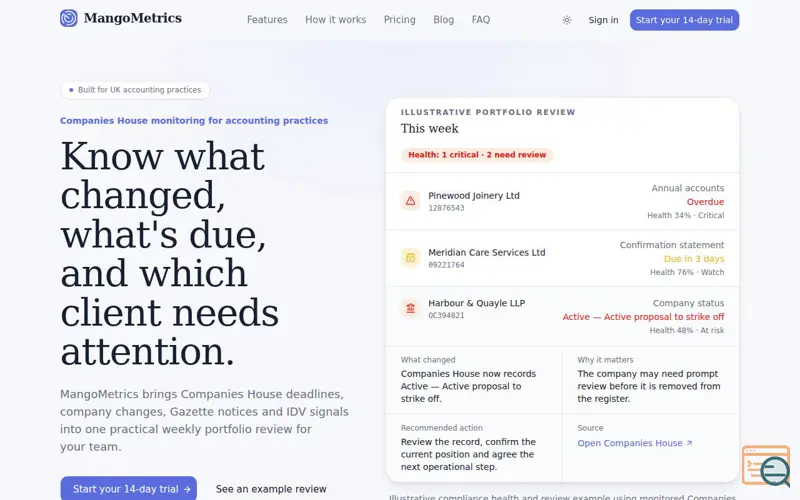Click Health 34% · Critical text

click(686, 215)
